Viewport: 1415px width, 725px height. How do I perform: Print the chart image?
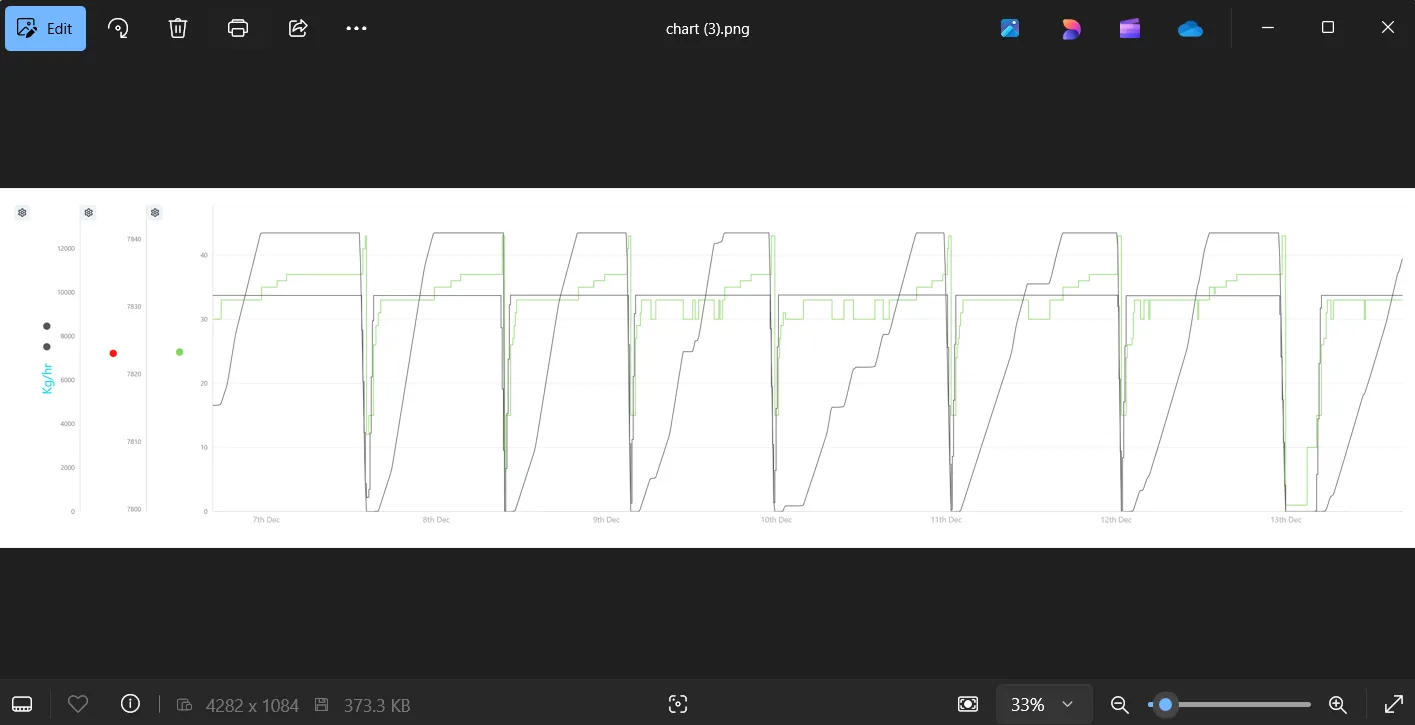(238, 28)
